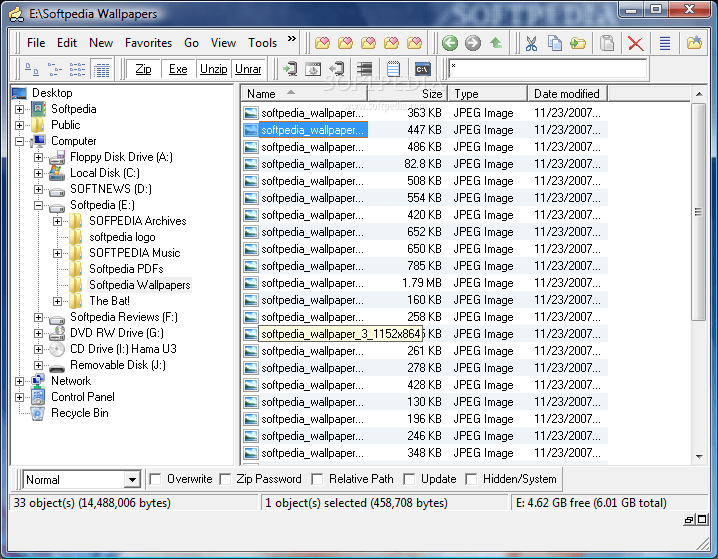Click the copy-to-folder icon with green arrow

(578, 43)
